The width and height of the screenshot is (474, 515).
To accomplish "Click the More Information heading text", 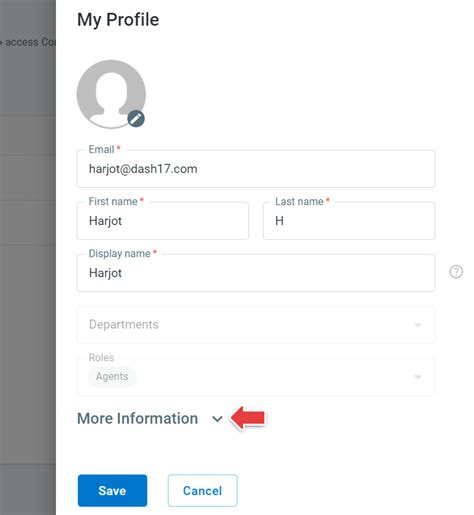I will click(138, 419).
